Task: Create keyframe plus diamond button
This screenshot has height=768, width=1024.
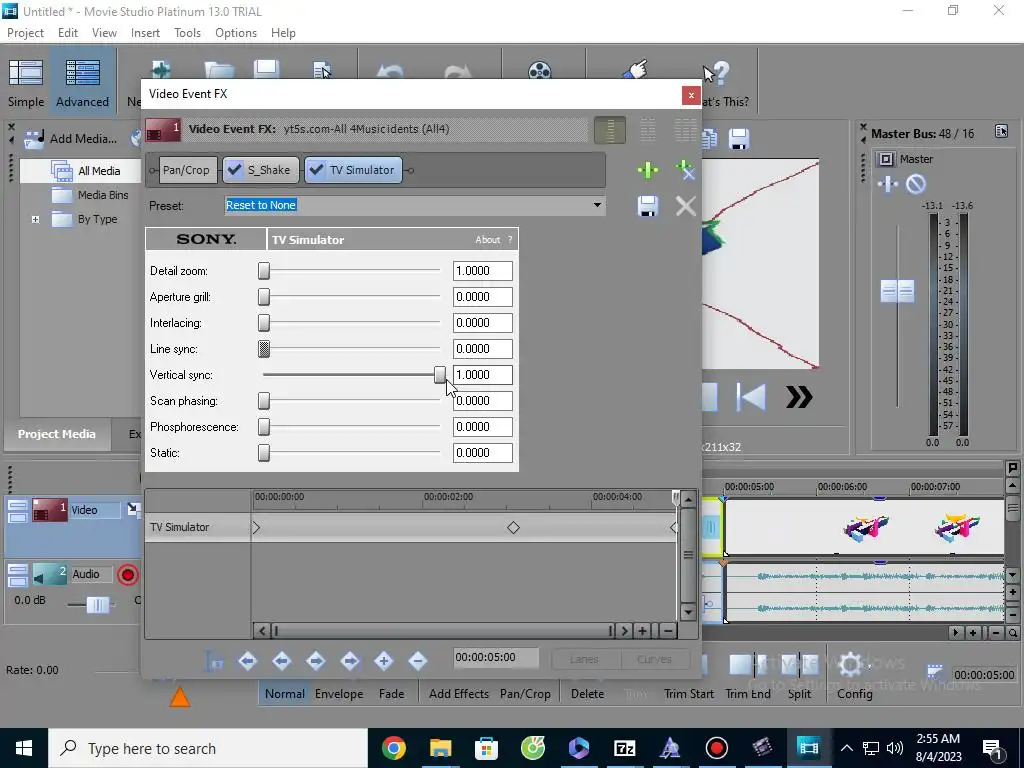Action: 384,661
